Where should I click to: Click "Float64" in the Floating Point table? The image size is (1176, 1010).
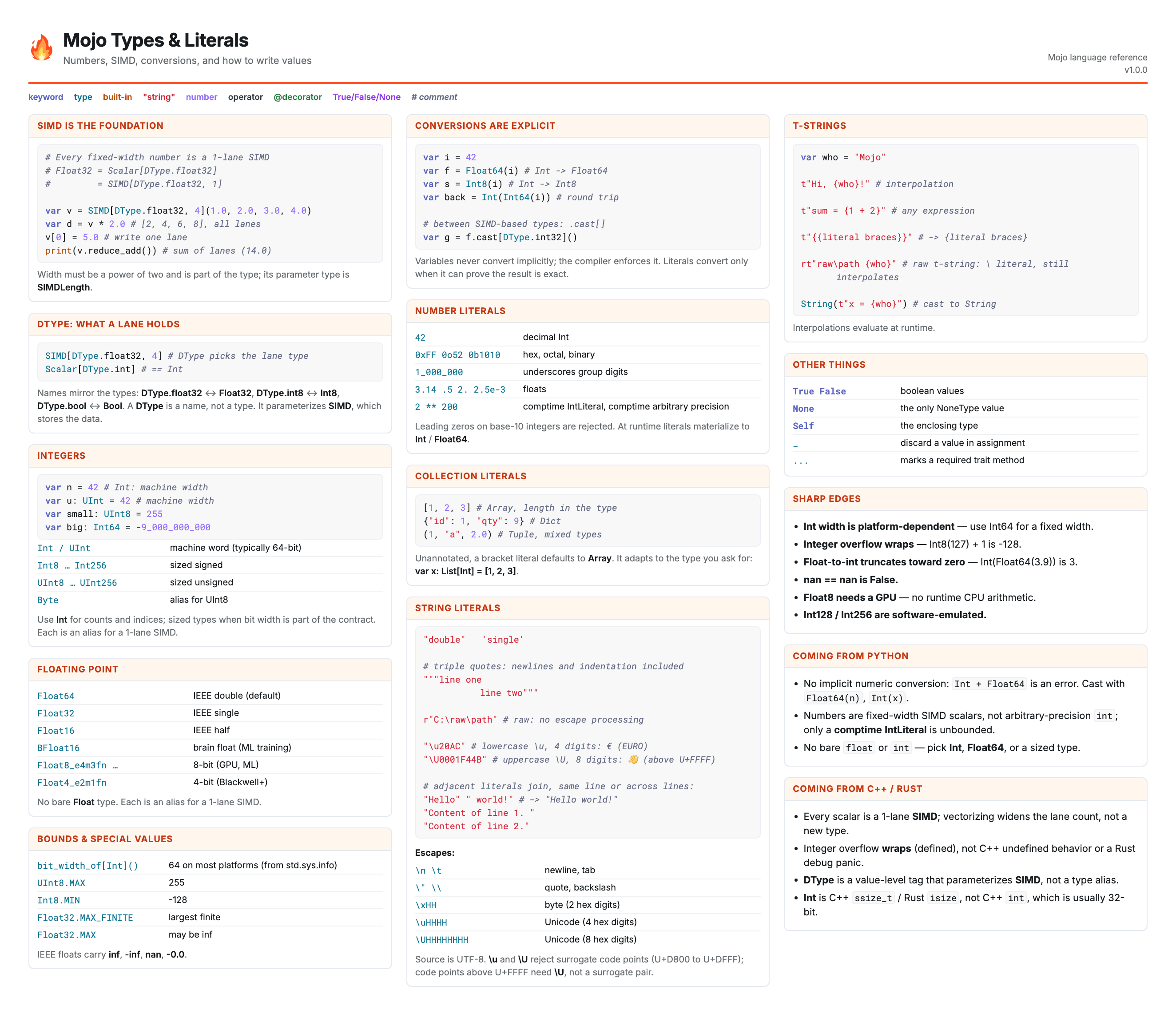click(56, 696)
